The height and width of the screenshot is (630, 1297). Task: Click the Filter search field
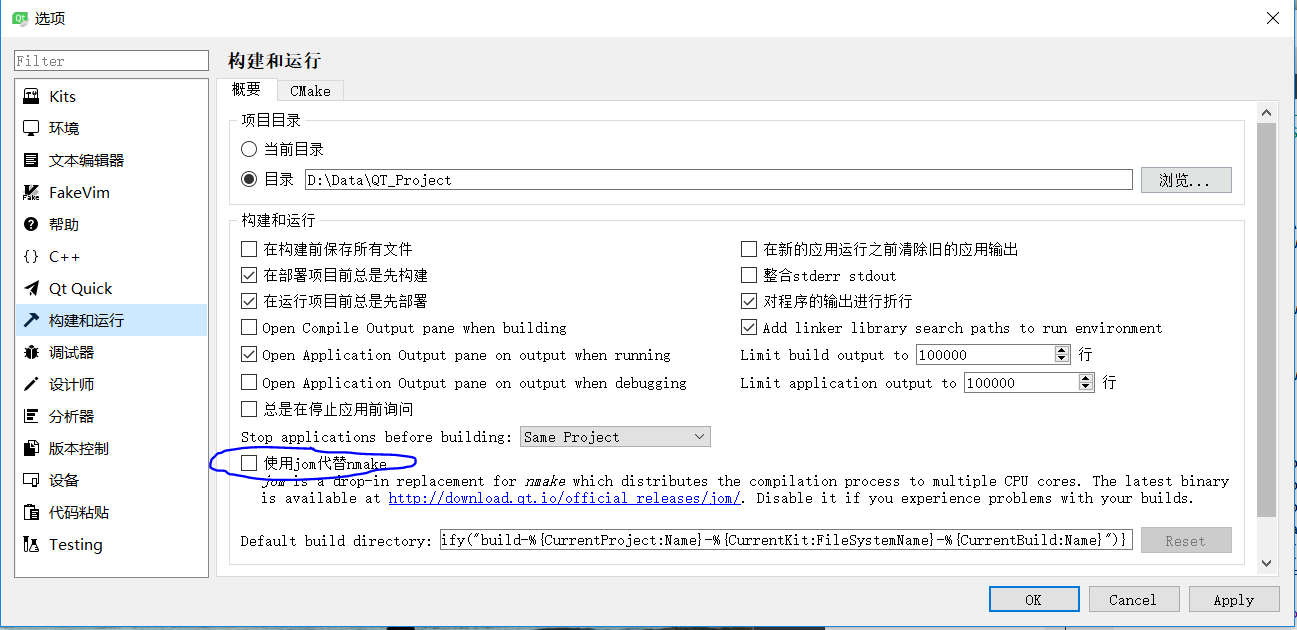[x=110, y=60]
